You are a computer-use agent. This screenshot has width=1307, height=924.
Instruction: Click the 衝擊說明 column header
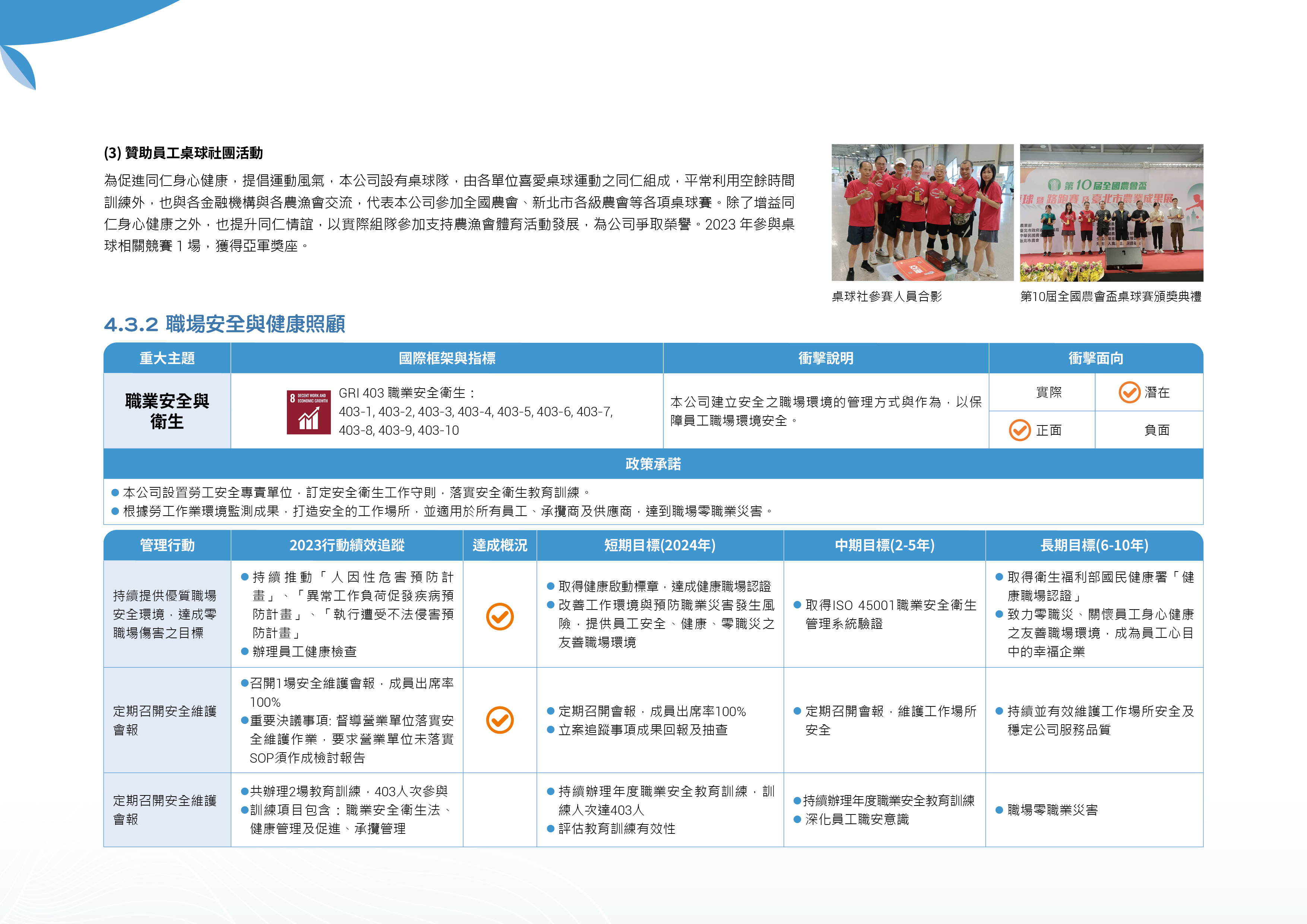coord(825,358)
